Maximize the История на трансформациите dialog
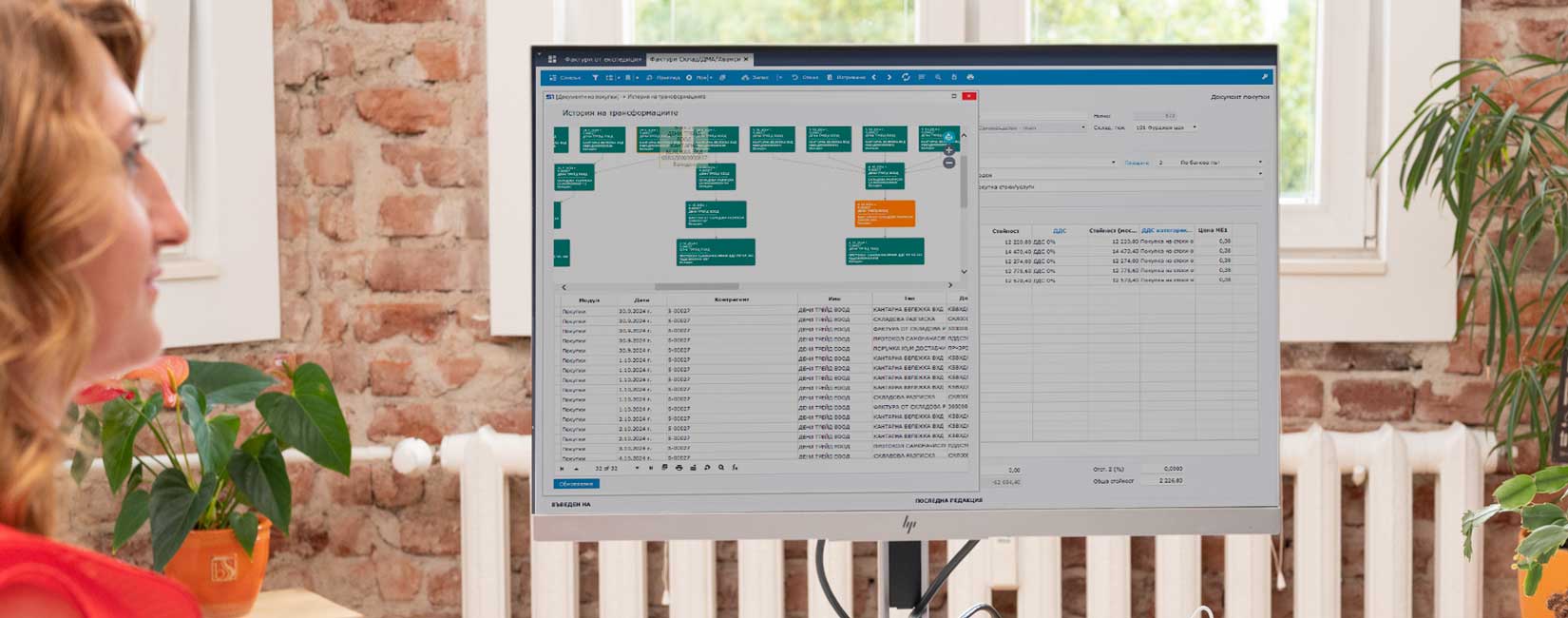 (x=954, y=96)
